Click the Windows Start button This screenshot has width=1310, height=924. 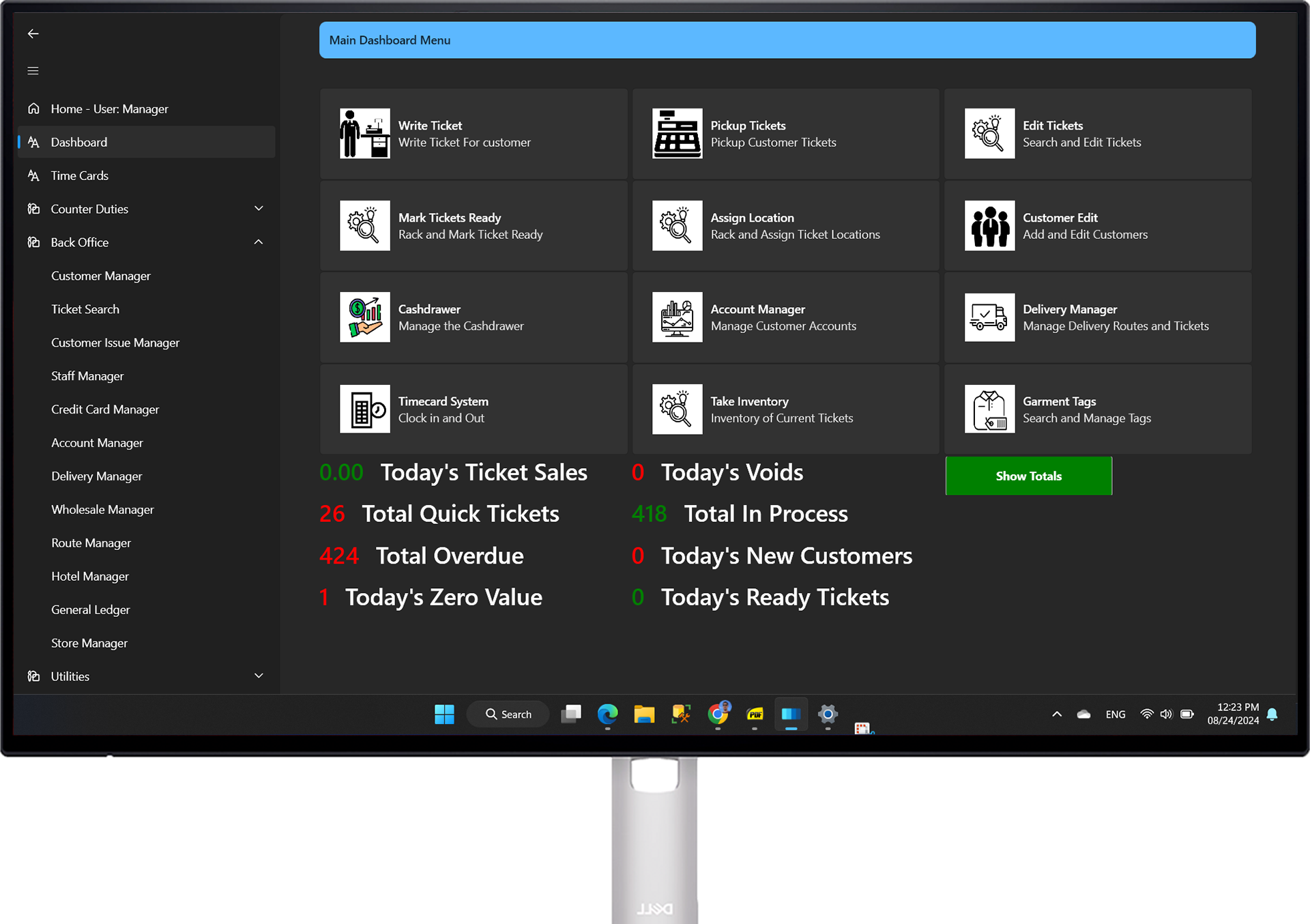[x=444, y=714]
